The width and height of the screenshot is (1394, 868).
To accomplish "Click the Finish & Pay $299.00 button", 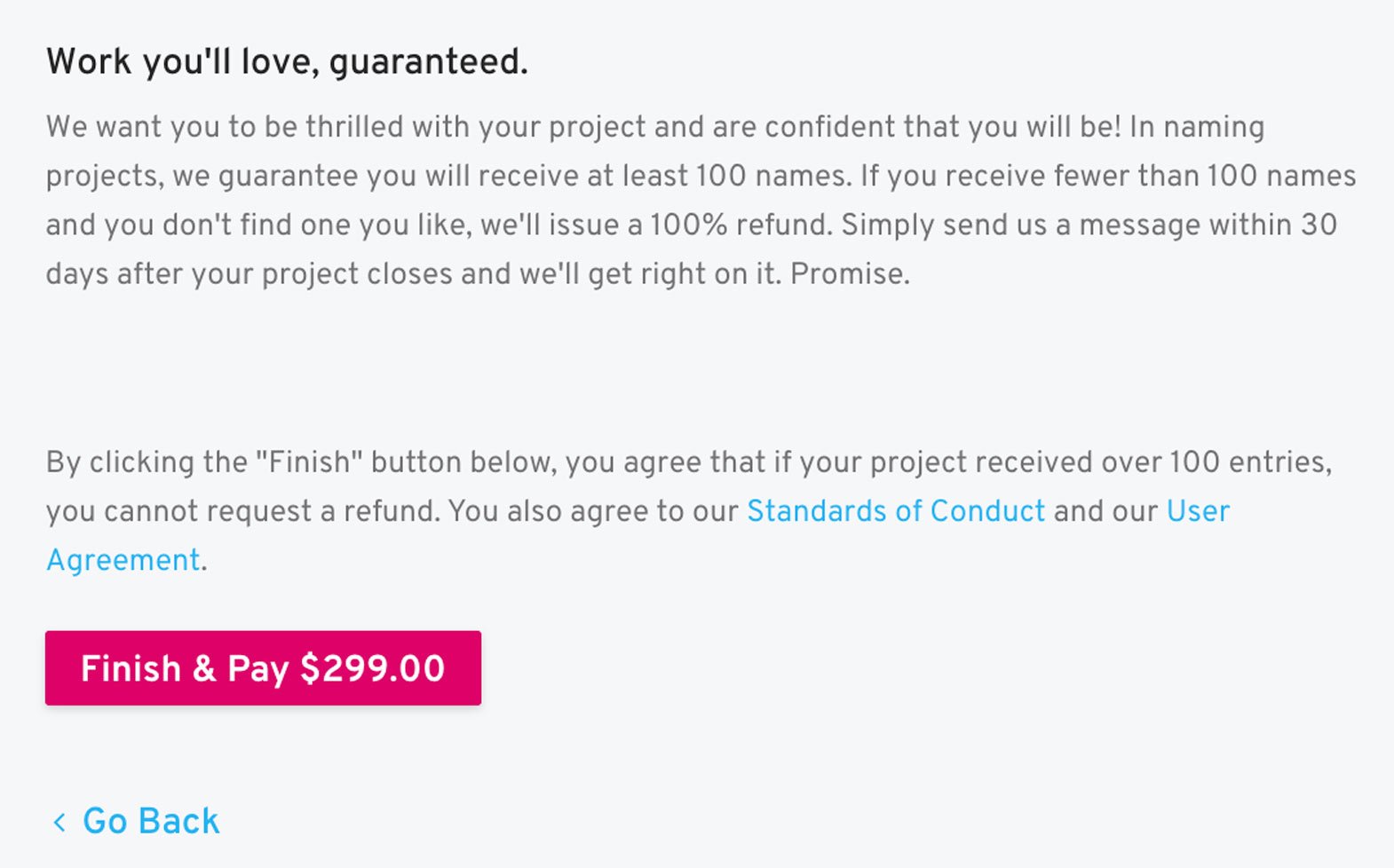I will [263, 668].
